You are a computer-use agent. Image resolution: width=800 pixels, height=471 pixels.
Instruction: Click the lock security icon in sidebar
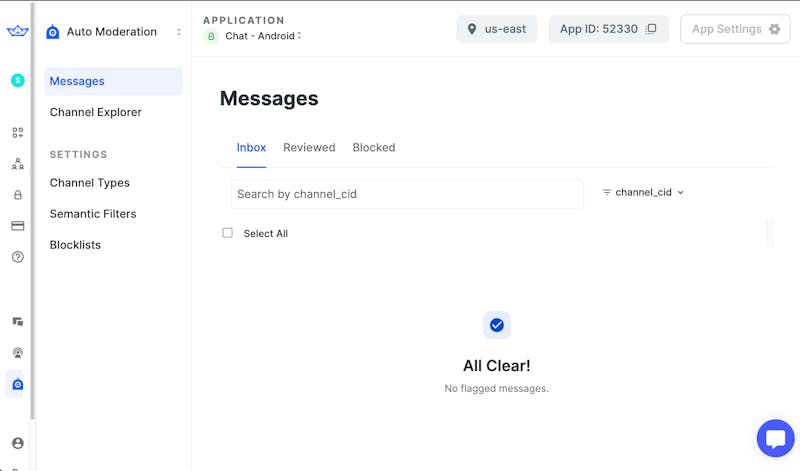pyautogui.click(x=17, y=195)
